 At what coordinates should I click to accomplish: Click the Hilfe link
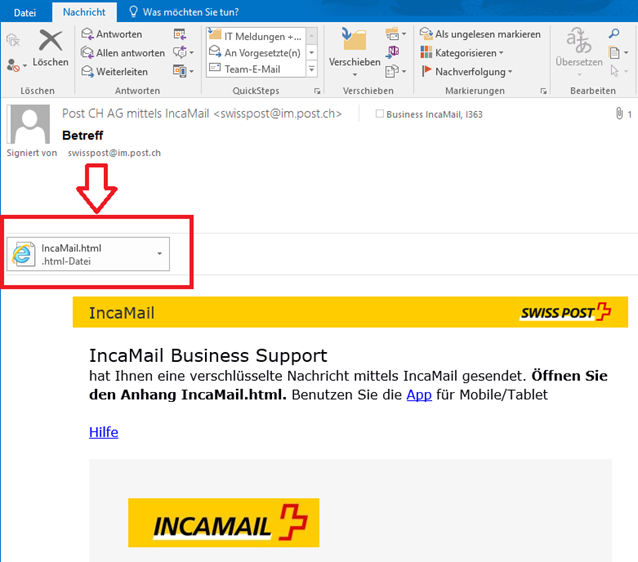click(103, 432)
